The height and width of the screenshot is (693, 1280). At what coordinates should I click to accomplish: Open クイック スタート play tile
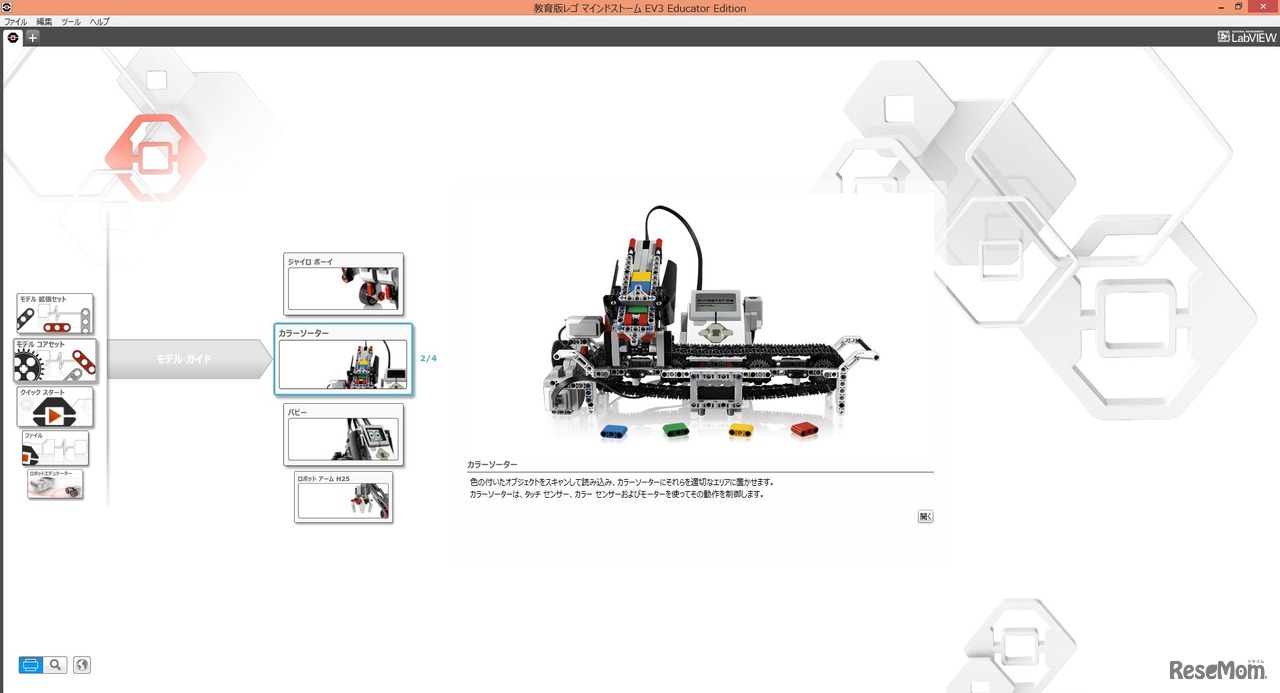[x=55, y=407]
